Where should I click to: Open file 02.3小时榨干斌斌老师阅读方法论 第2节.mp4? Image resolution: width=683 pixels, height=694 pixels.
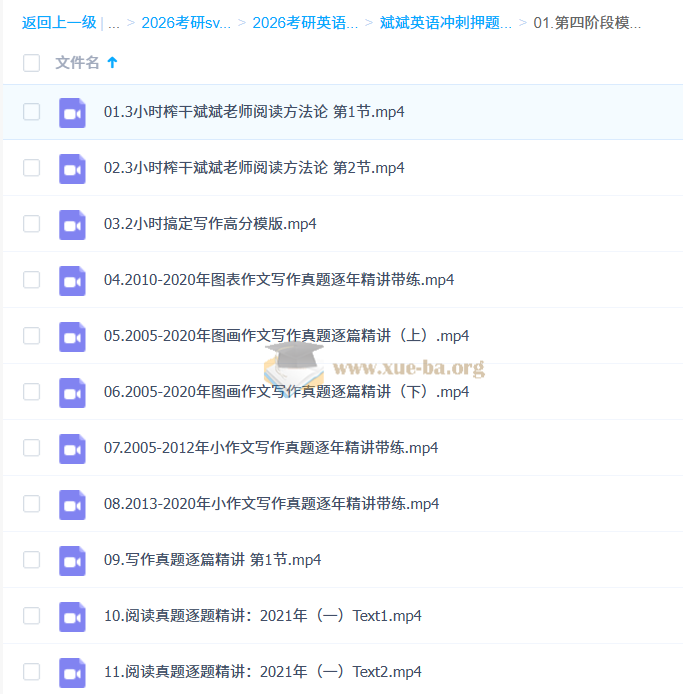[x=254, y=168]
